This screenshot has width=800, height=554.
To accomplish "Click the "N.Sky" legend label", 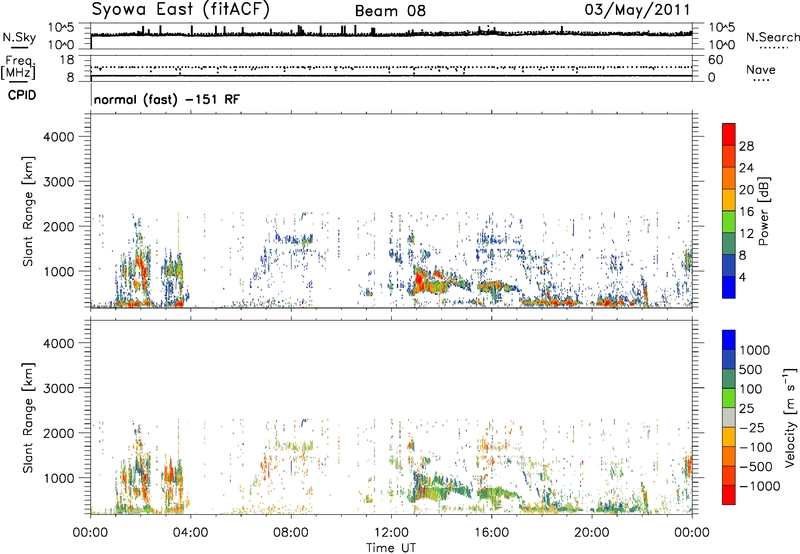I will [19, 37].
